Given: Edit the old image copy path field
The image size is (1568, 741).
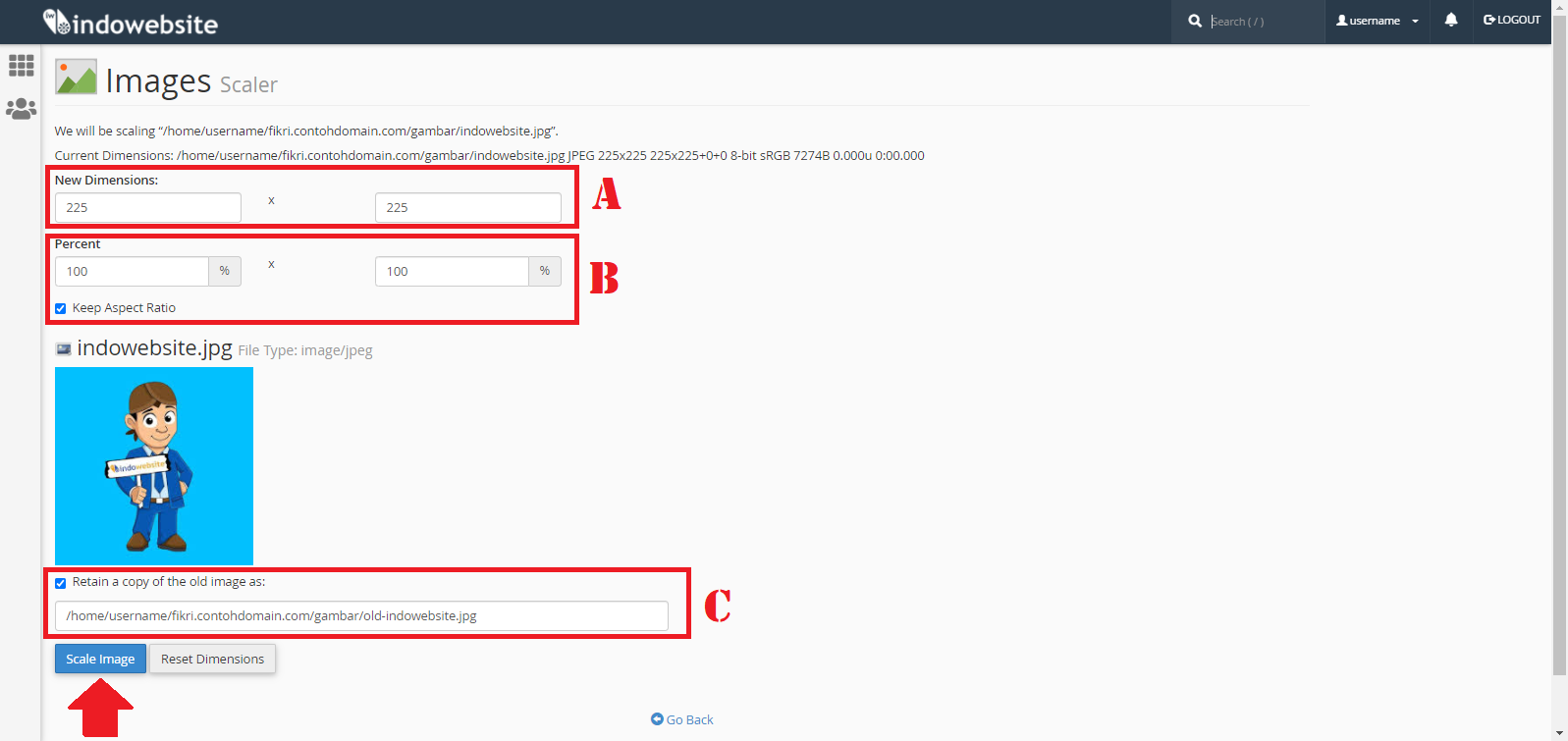Looking at the screenshot, I should 361,616.
